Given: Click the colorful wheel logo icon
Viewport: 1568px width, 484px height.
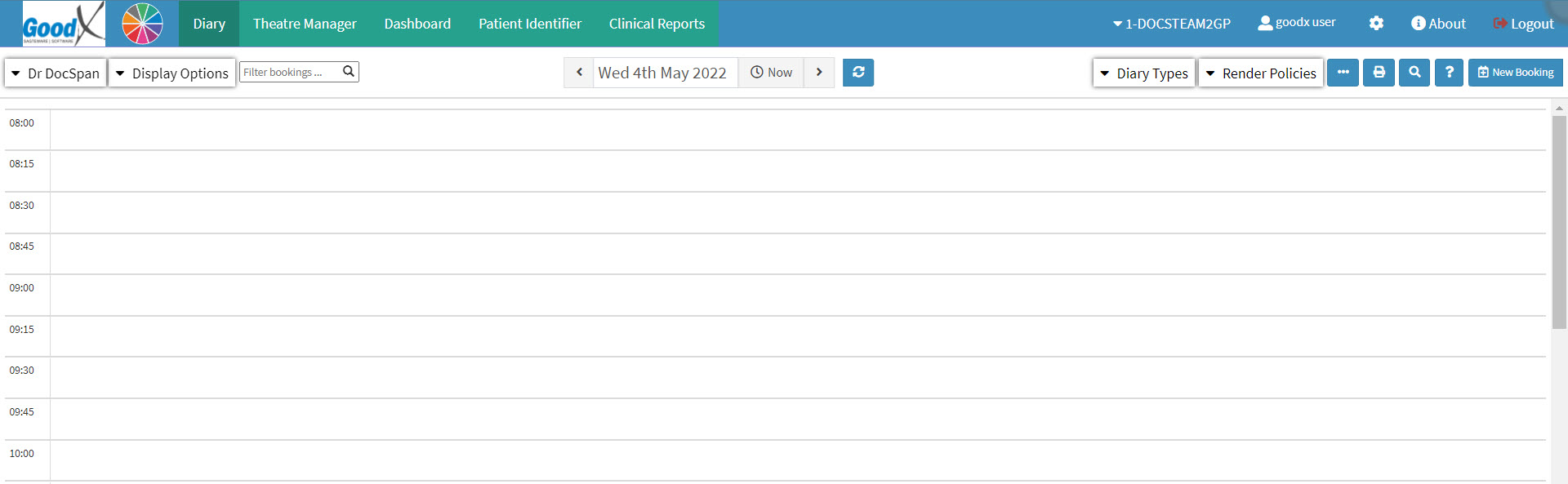Looking at the screenshot, I should (142, 24).
